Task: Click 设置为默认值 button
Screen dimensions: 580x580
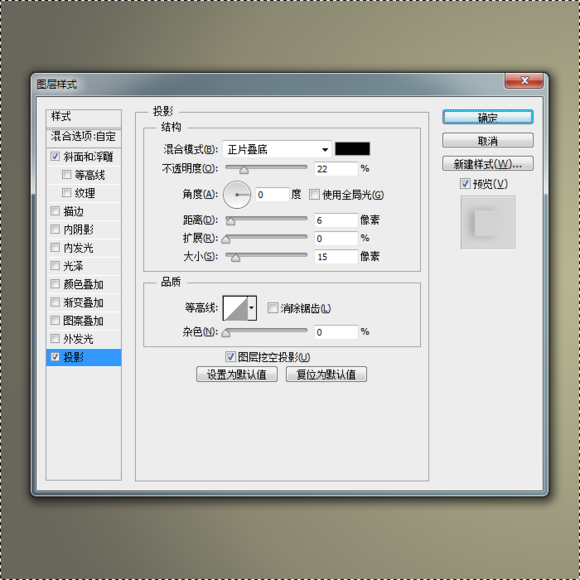Action: coord(237,374)
